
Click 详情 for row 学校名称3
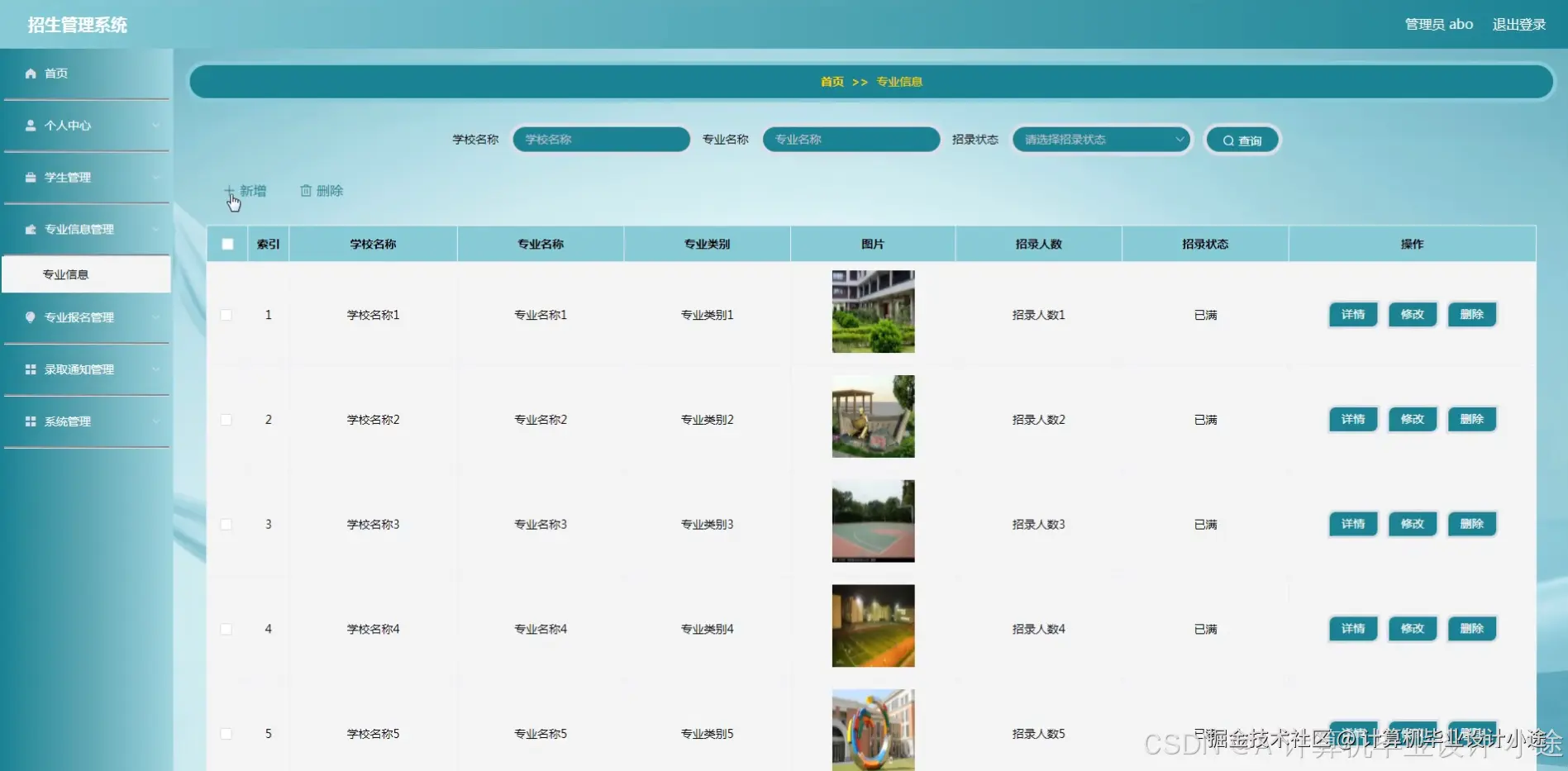tap(1353, 524)
